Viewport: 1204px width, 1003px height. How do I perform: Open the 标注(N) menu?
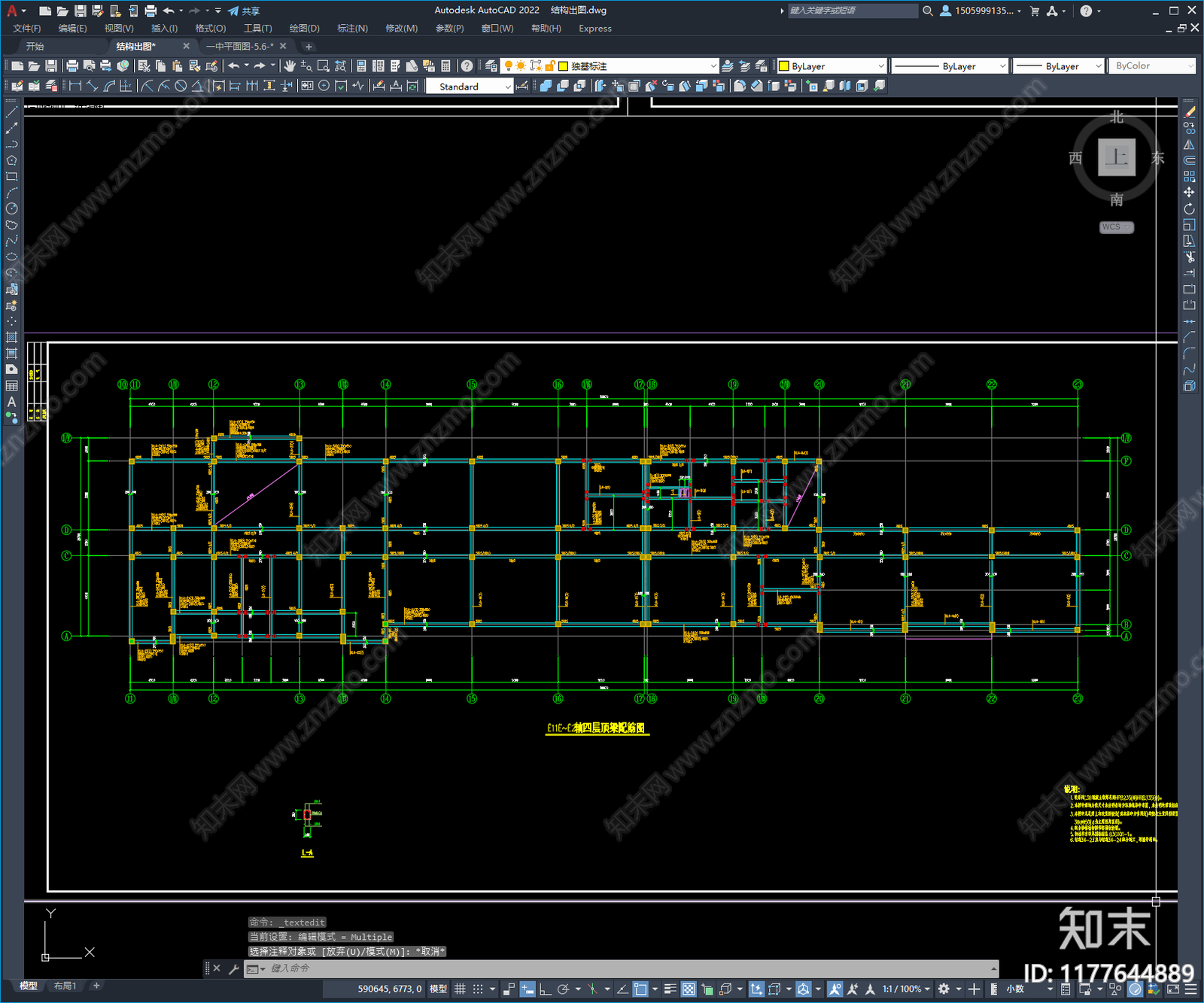point(352,29)
